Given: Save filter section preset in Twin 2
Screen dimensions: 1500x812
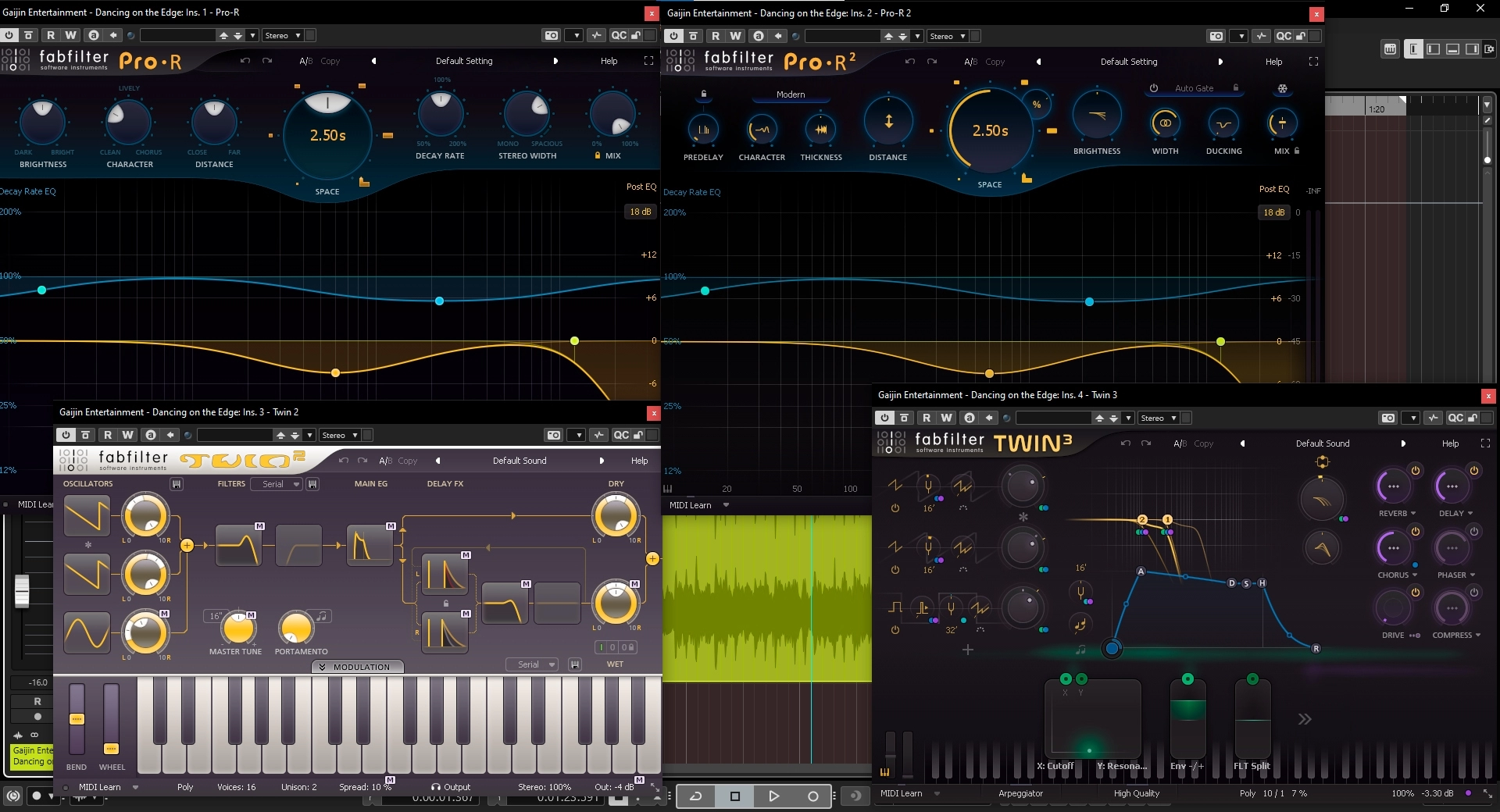Looking at the screenshot, I should [x=312, y=484].
